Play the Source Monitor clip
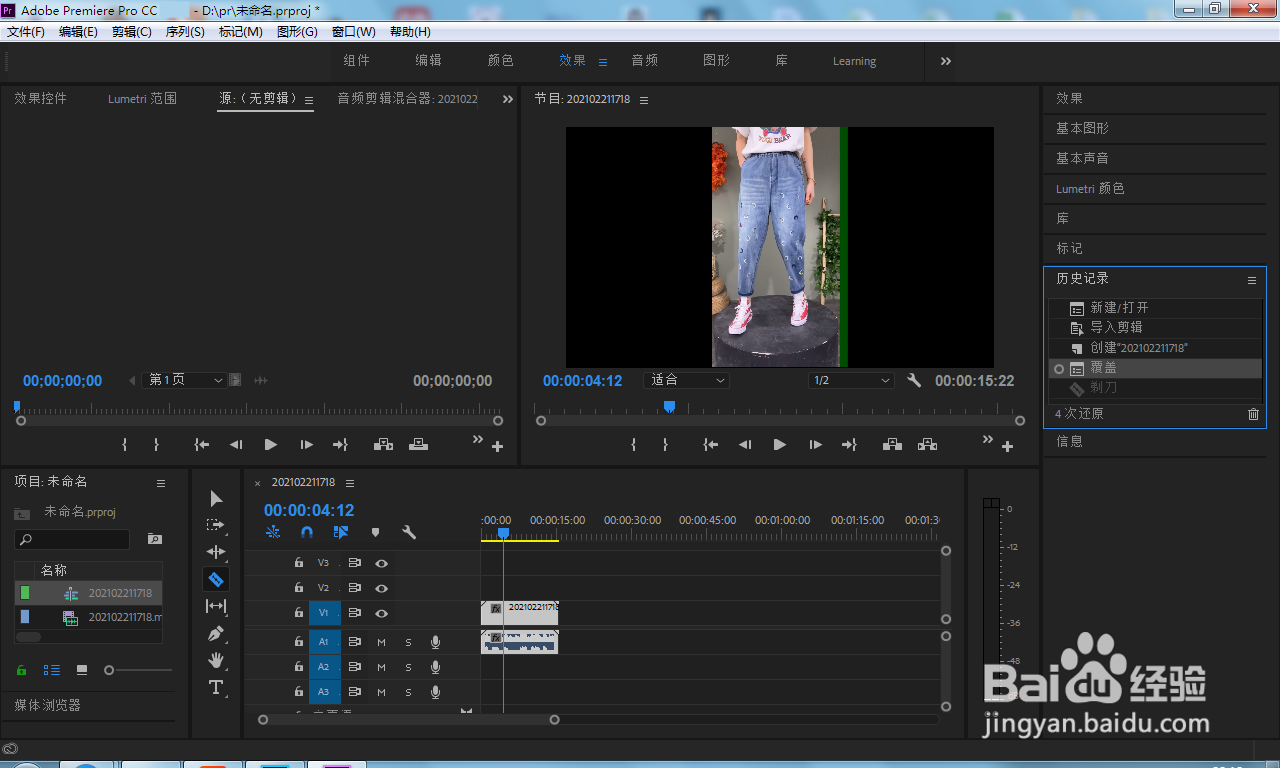 (270, 445)
